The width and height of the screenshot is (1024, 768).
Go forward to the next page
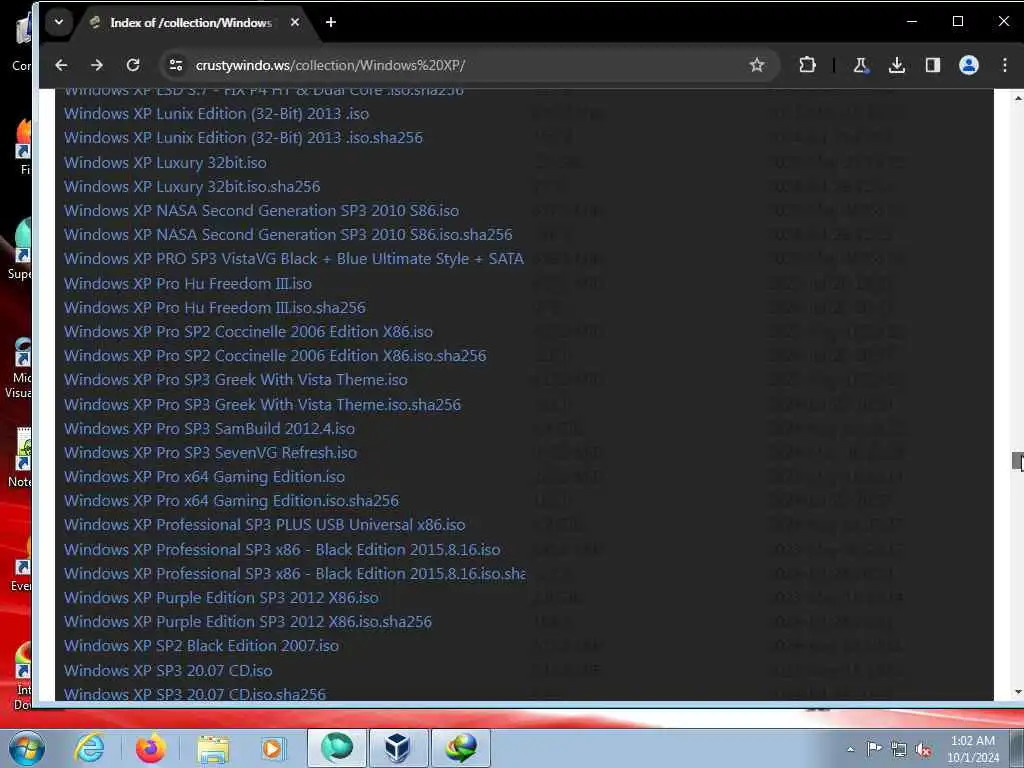pos(97,65)
